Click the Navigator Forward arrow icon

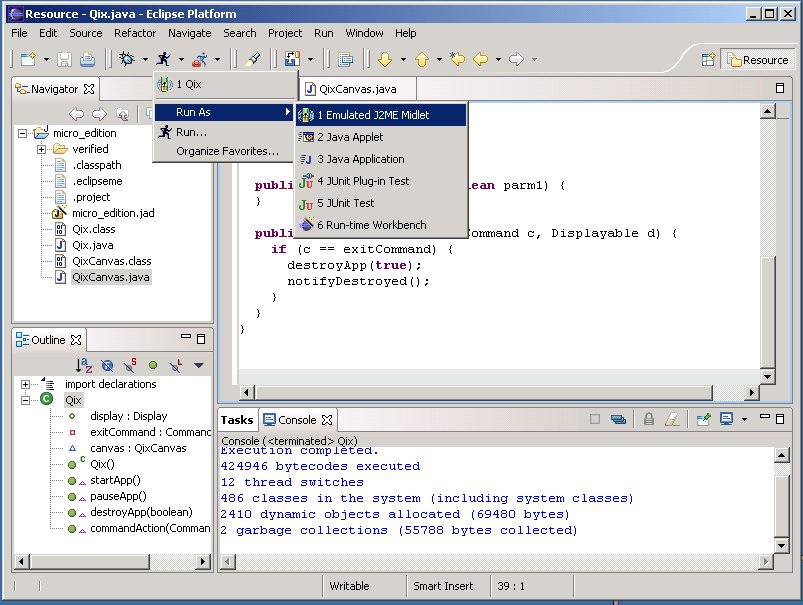click(x=99, y=114)
